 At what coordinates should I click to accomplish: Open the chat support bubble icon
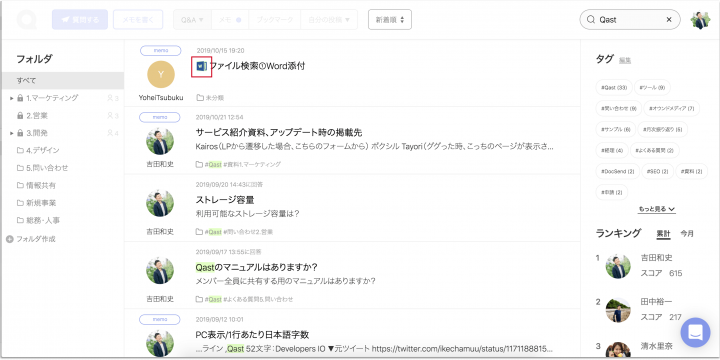(695, 332)
